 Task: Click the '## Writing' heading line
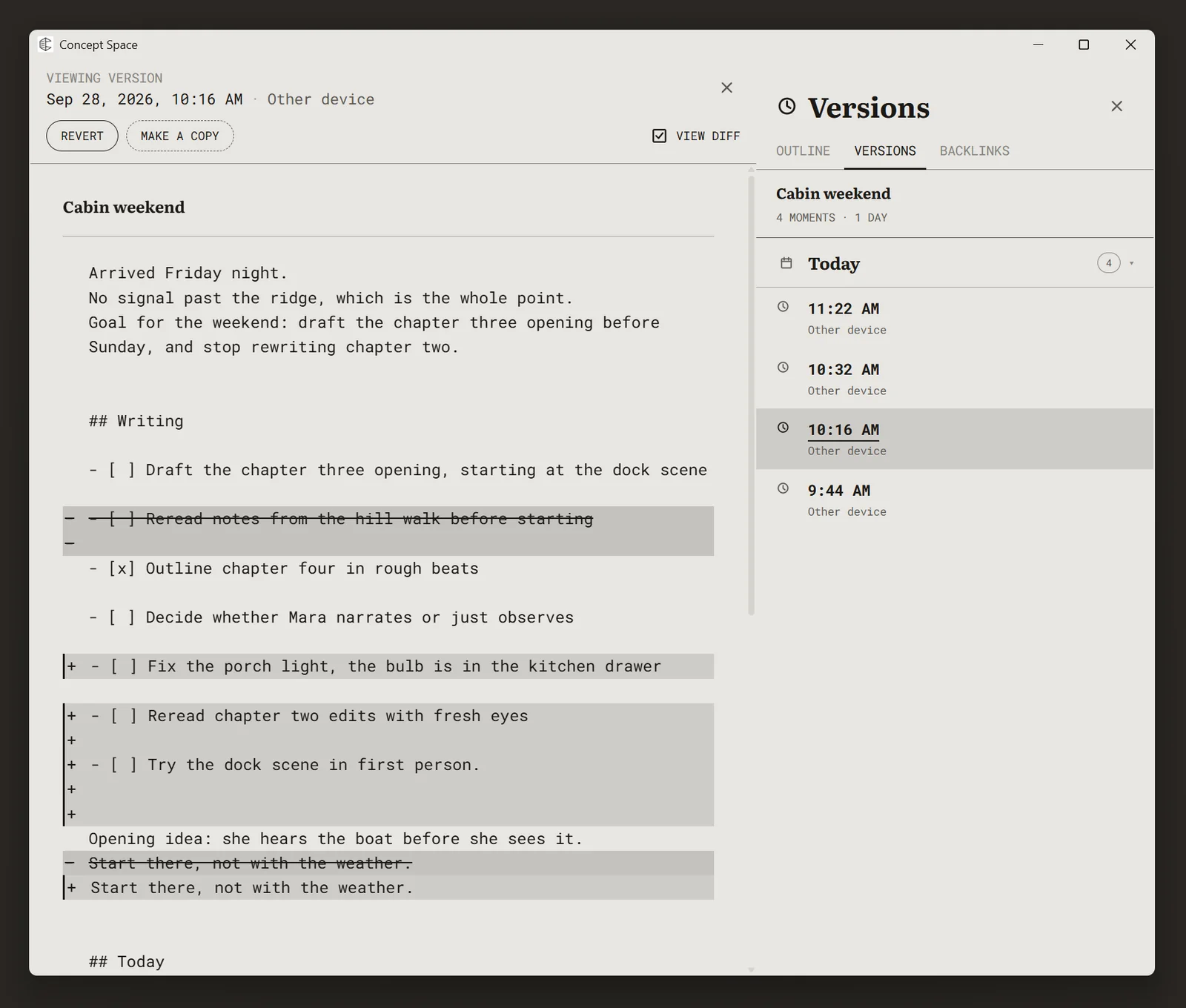[x=136, y=421]
